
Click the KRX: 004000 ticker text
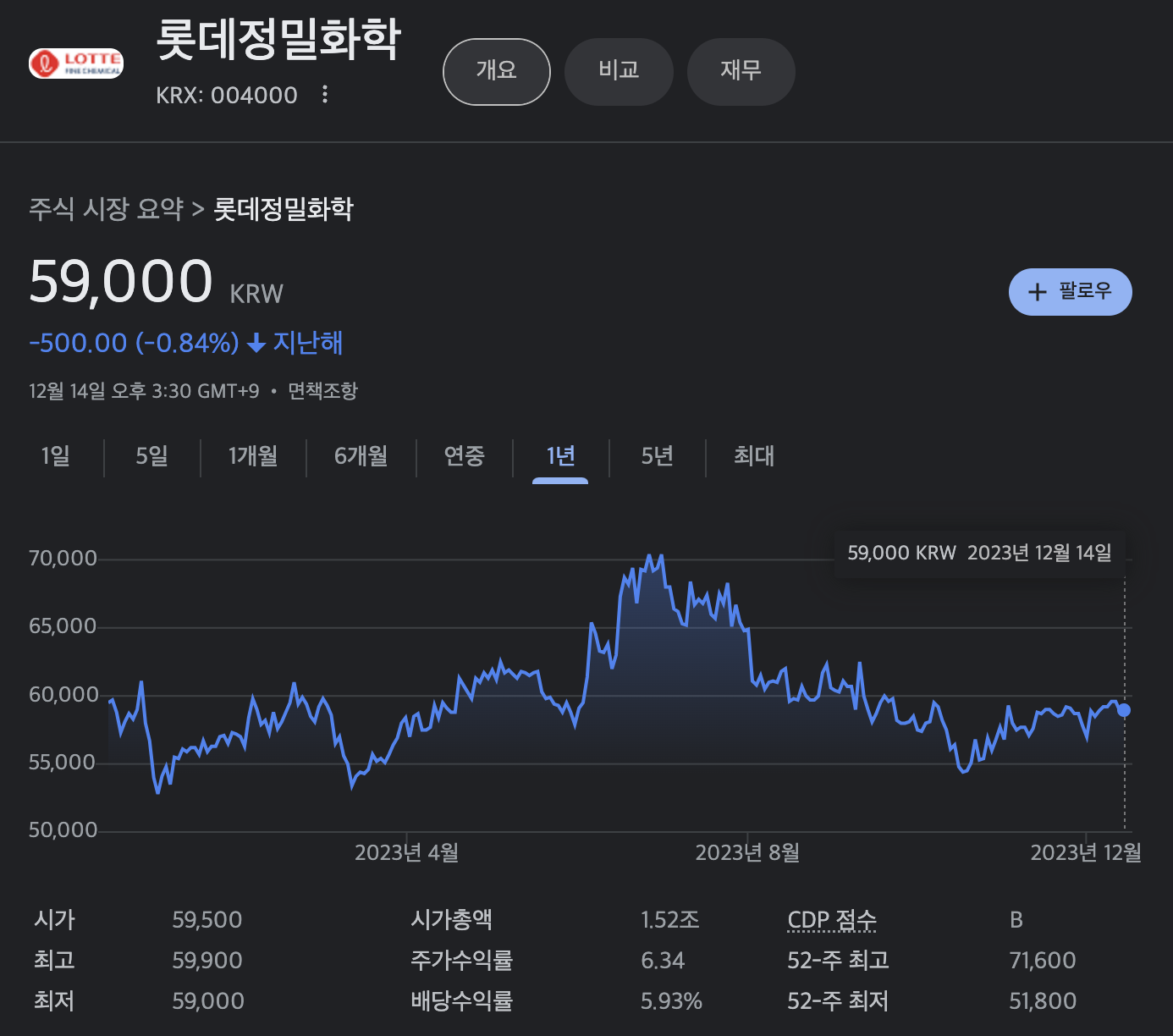pyautogui.click(x=227, y=95)
